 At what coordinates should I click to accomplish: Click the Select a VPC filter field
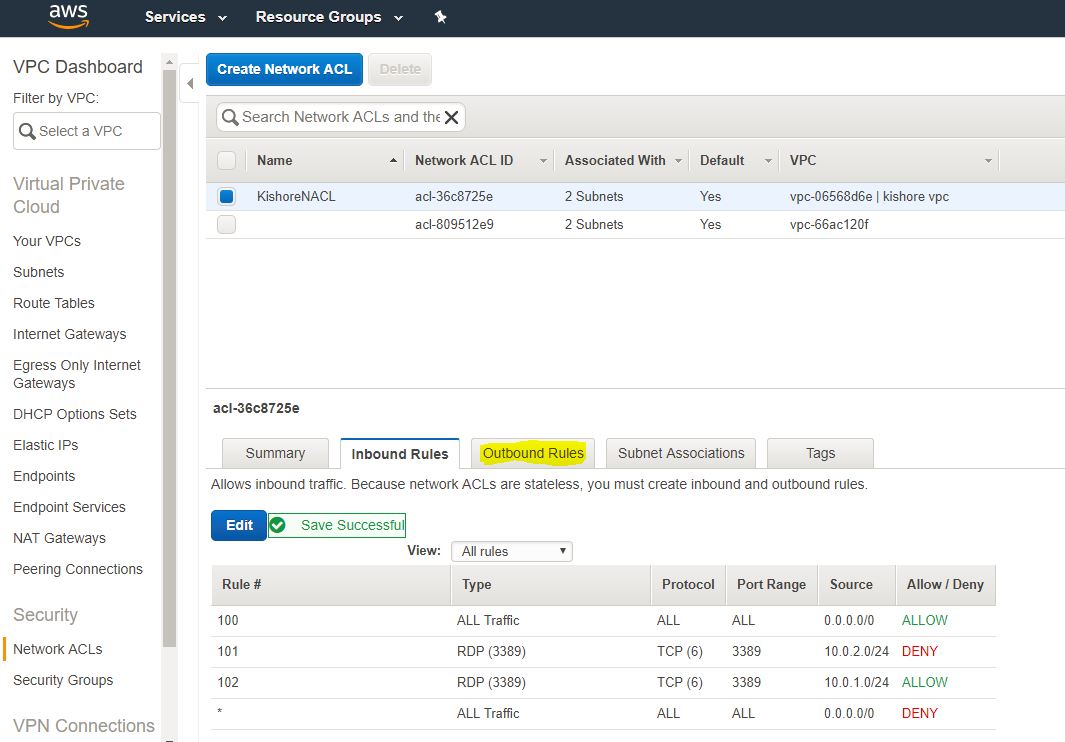86,131
